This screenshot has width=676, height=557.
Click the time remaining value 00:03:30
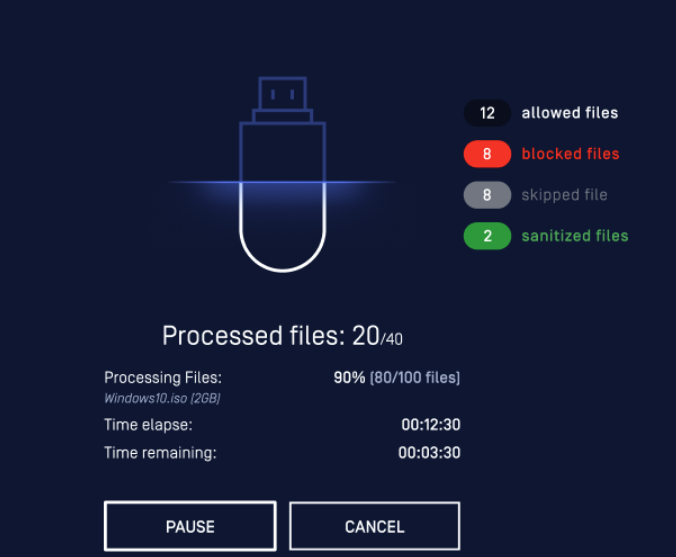[x=429, y=453]
